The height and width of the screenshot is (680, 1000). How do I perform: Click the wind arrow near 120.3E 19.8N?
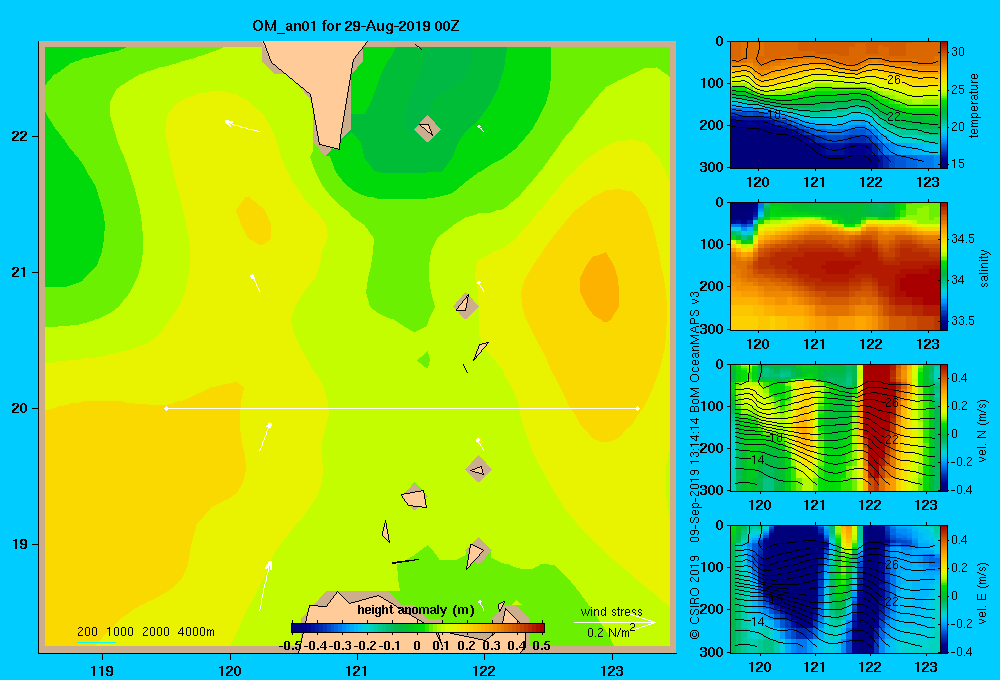(x=265, y=436)
